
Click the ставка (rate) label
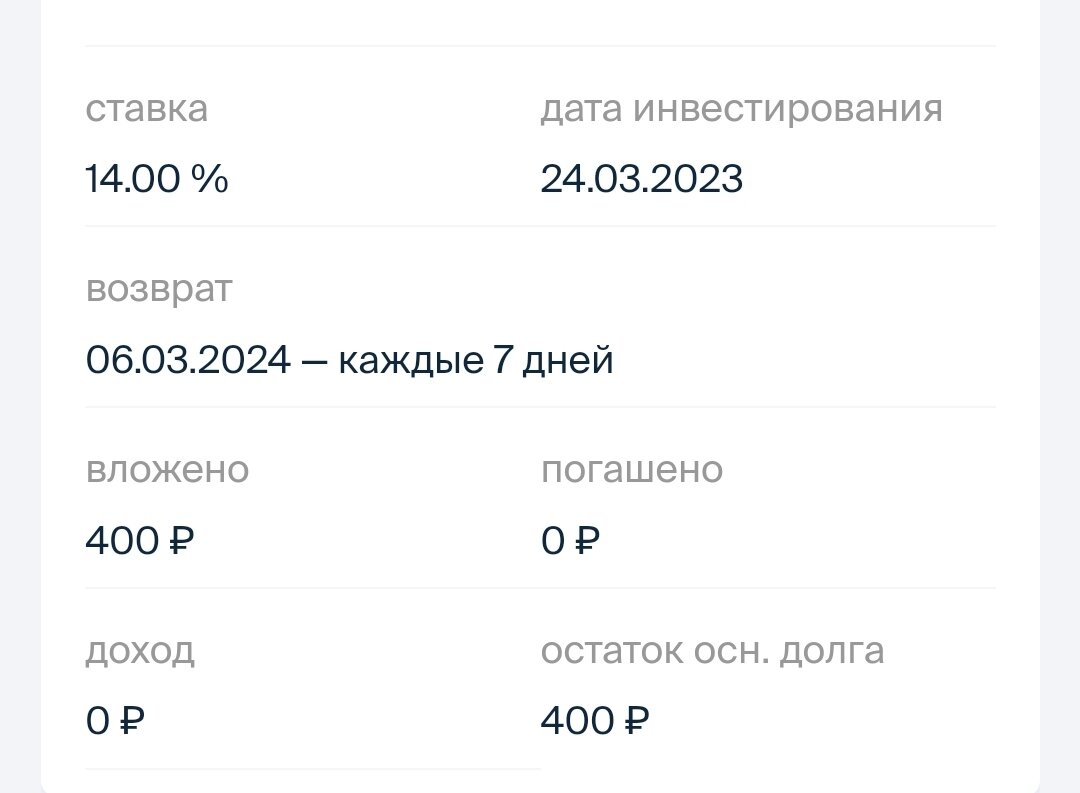click(146, 109)
